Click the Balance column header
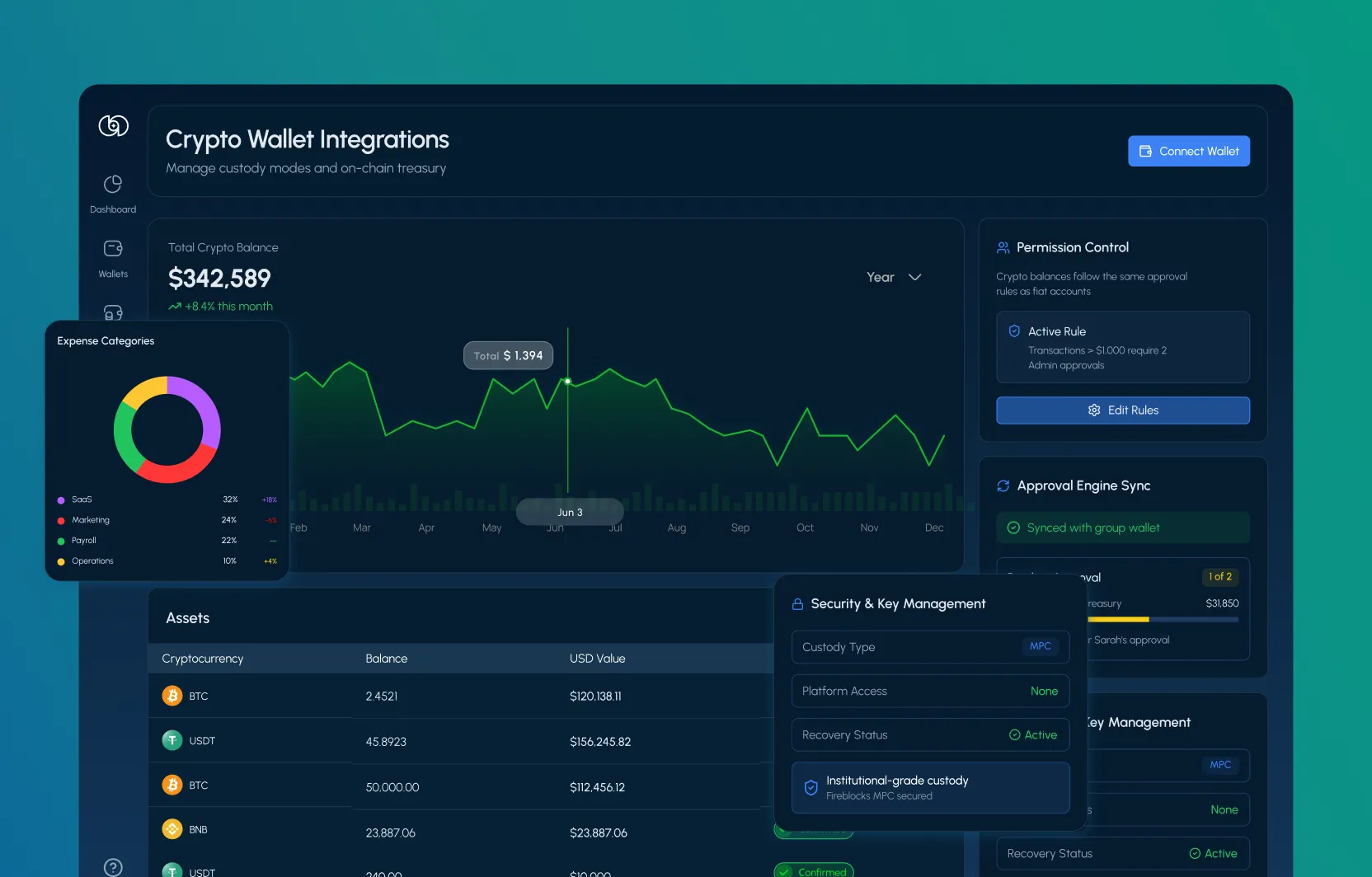The height and width of the screenshot is (877, 1372). (x=387, y=659)
